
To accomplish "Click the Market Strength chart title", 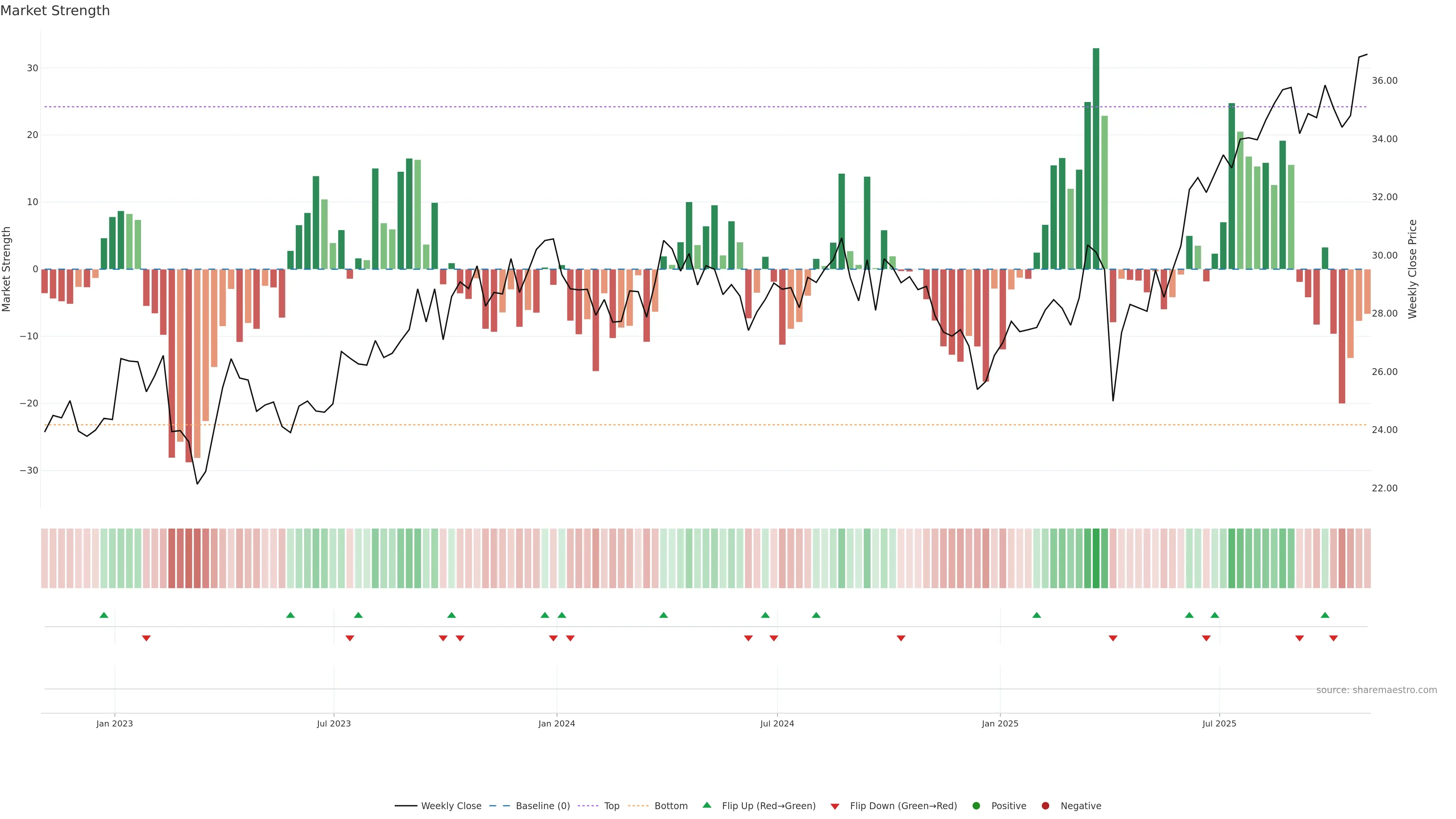I will (x=55, y=11).
